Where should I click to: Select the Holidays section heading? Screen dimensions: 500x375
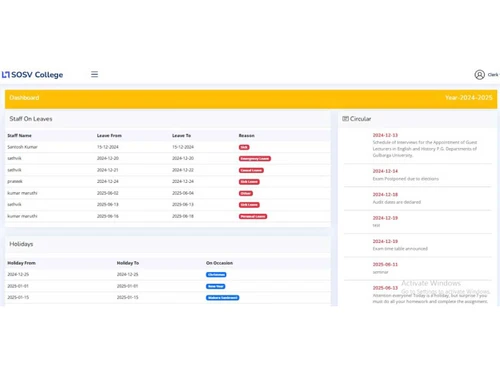click(21, 244)
